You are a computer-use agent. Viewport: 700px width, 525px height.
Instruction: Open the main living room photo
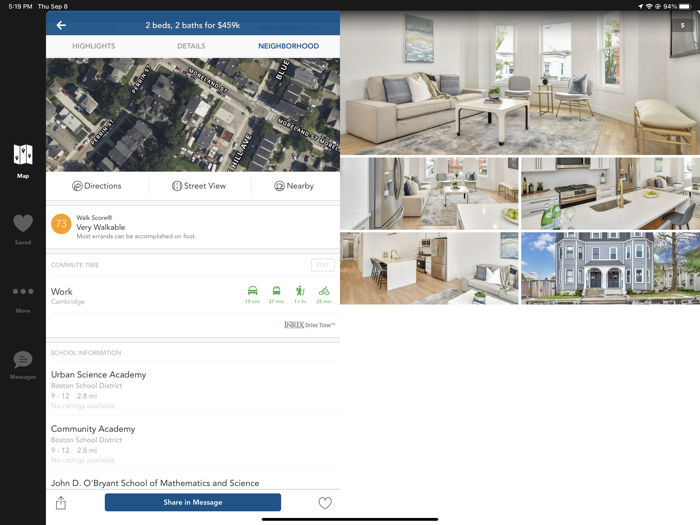520,83
